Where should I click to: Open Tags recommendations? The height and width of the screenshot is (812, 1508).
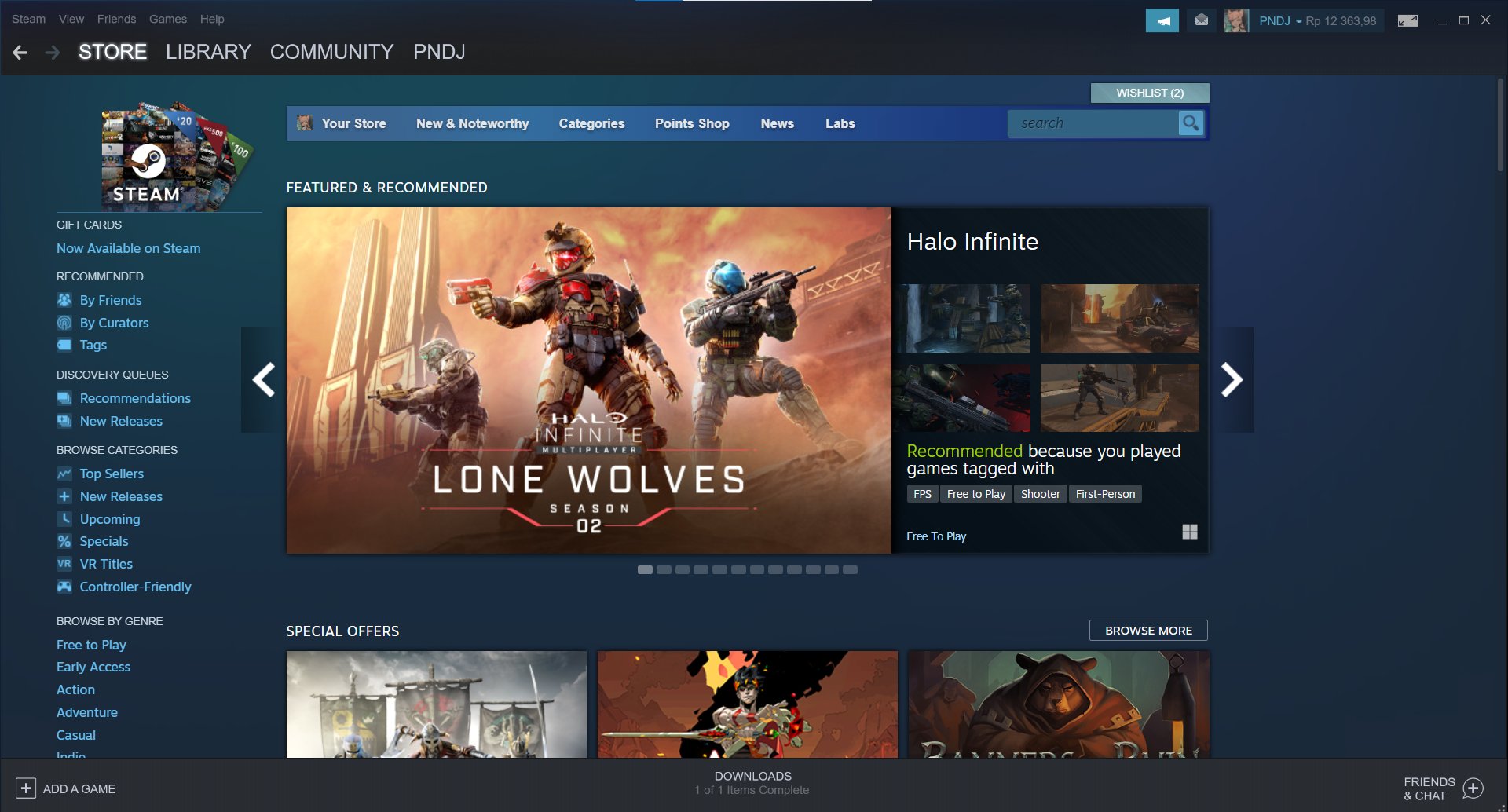pos(93,345)
